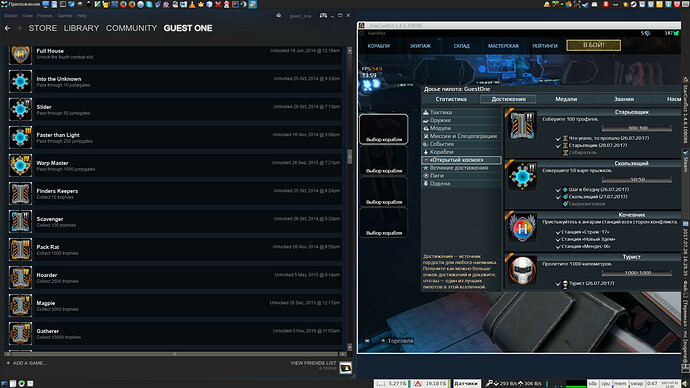Click the Старьевщик 100/100 progress bar
Viewport: 690px width, 388px height.
pos(637,128)
